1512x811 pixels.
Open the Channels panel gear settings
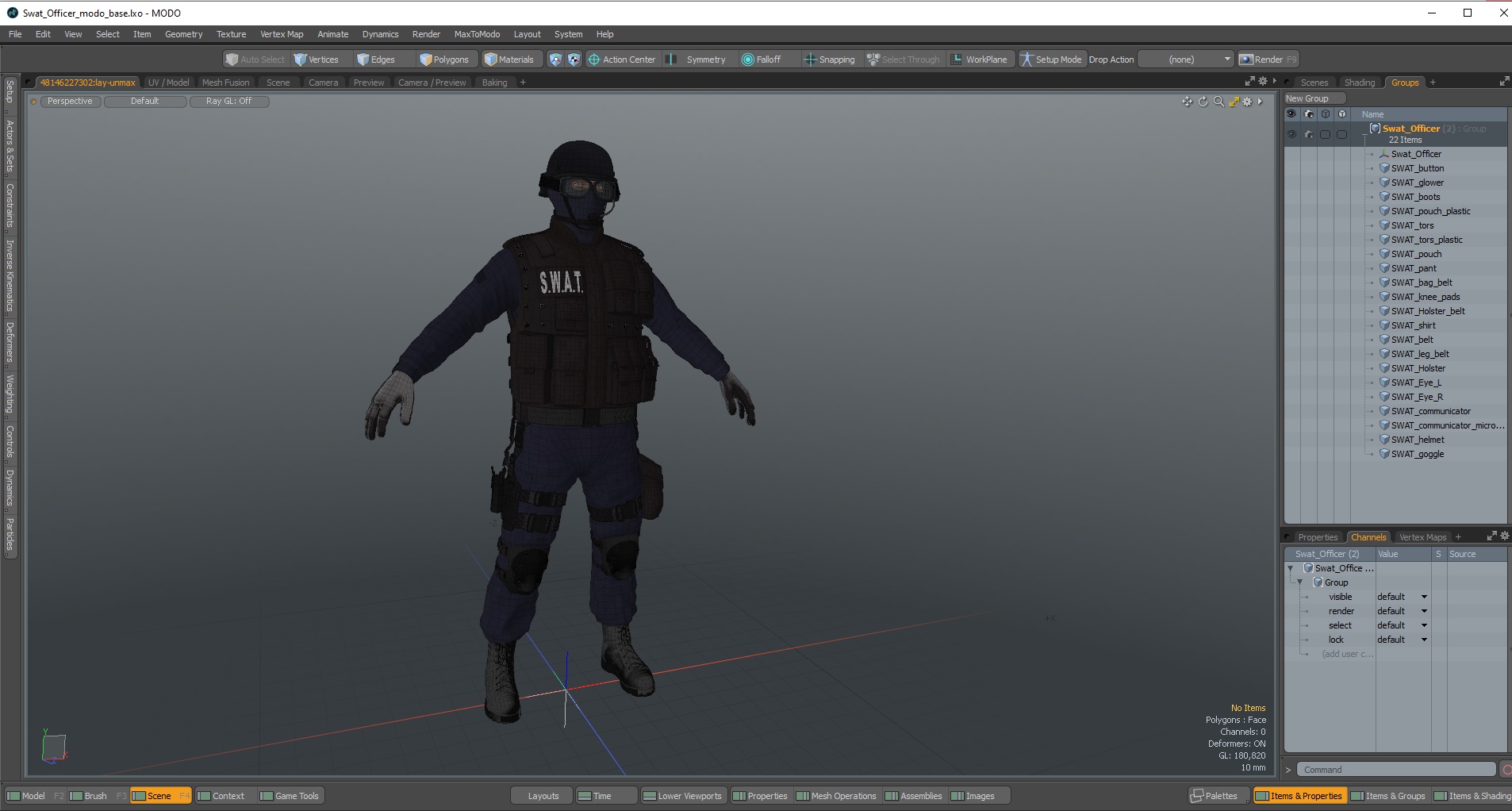(x=1504, y=536)
